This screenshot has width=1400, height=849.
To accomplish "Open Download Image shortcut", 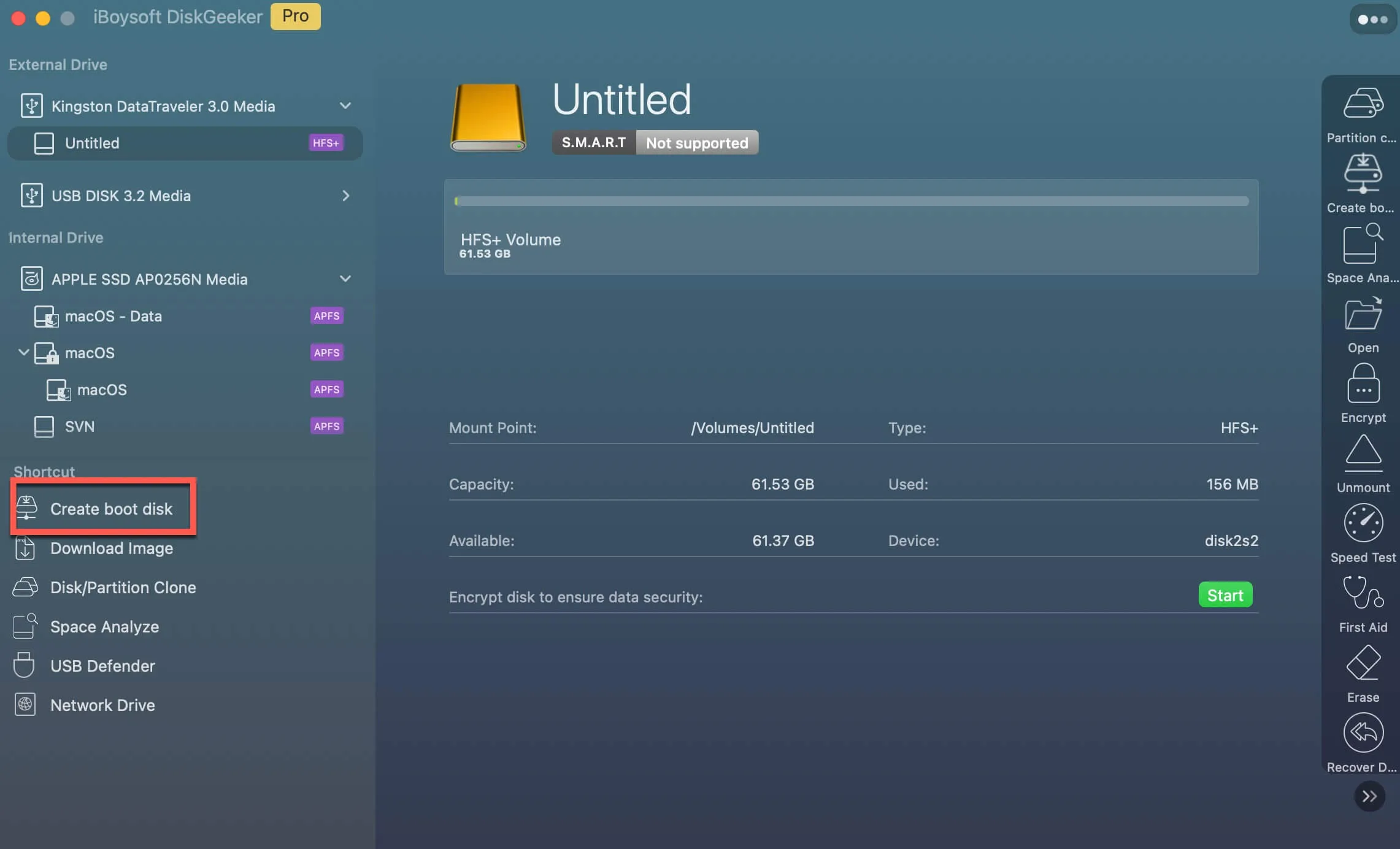I will pyautogui.click(x=111, y=548).
